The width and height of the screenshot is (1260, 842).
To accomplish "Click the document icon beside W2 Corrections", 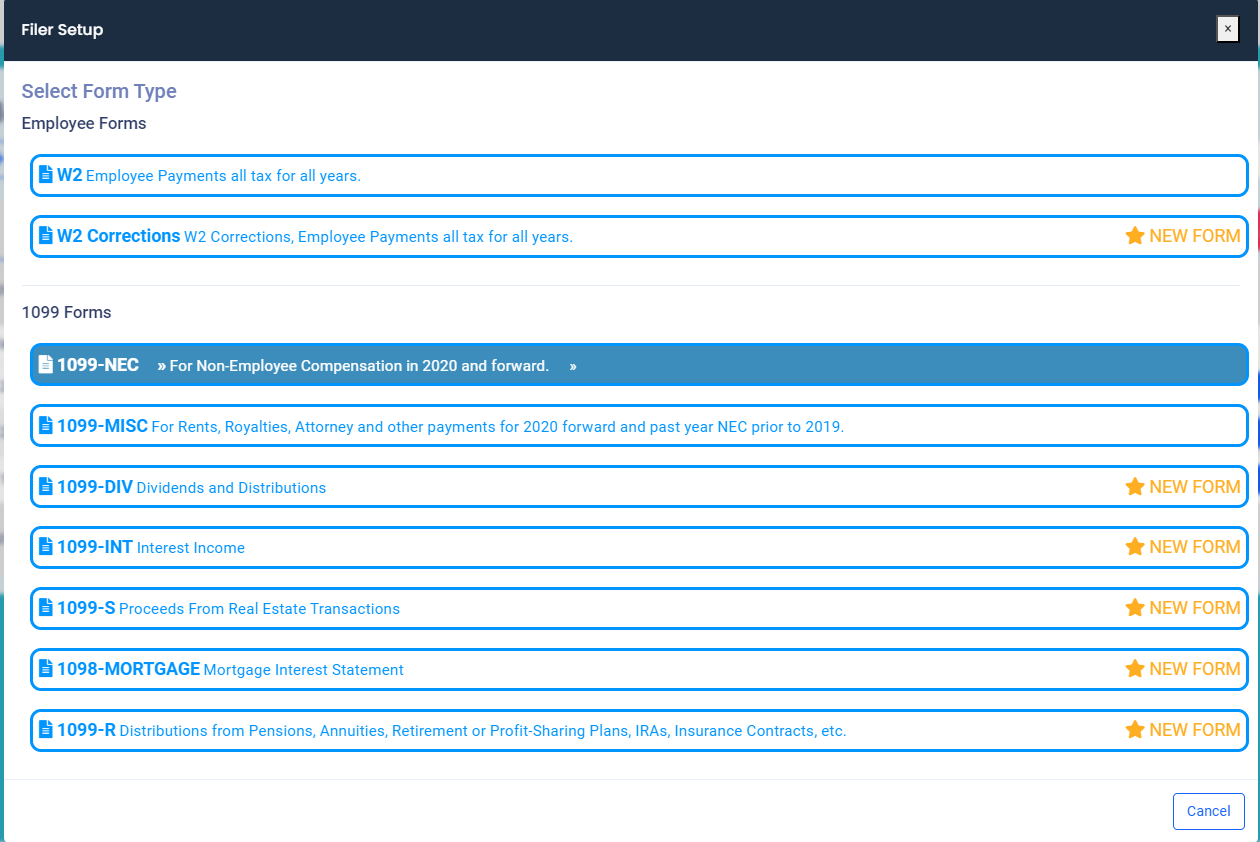I will coord(45,236).
